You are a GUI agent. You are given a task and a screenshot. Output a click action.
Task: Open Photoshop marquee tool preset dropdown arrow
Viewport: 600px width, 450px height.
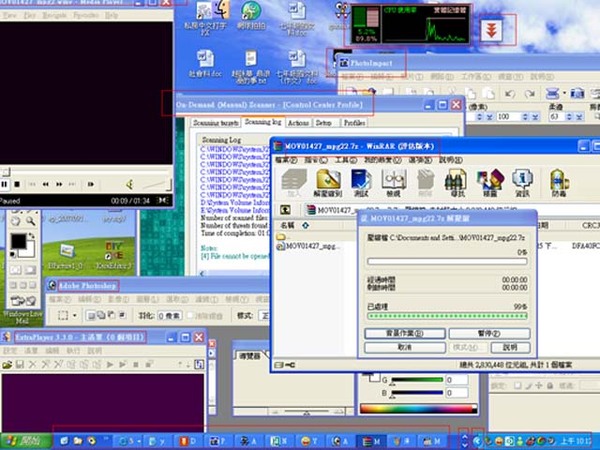pyautogui.click(x=75, y=316)
